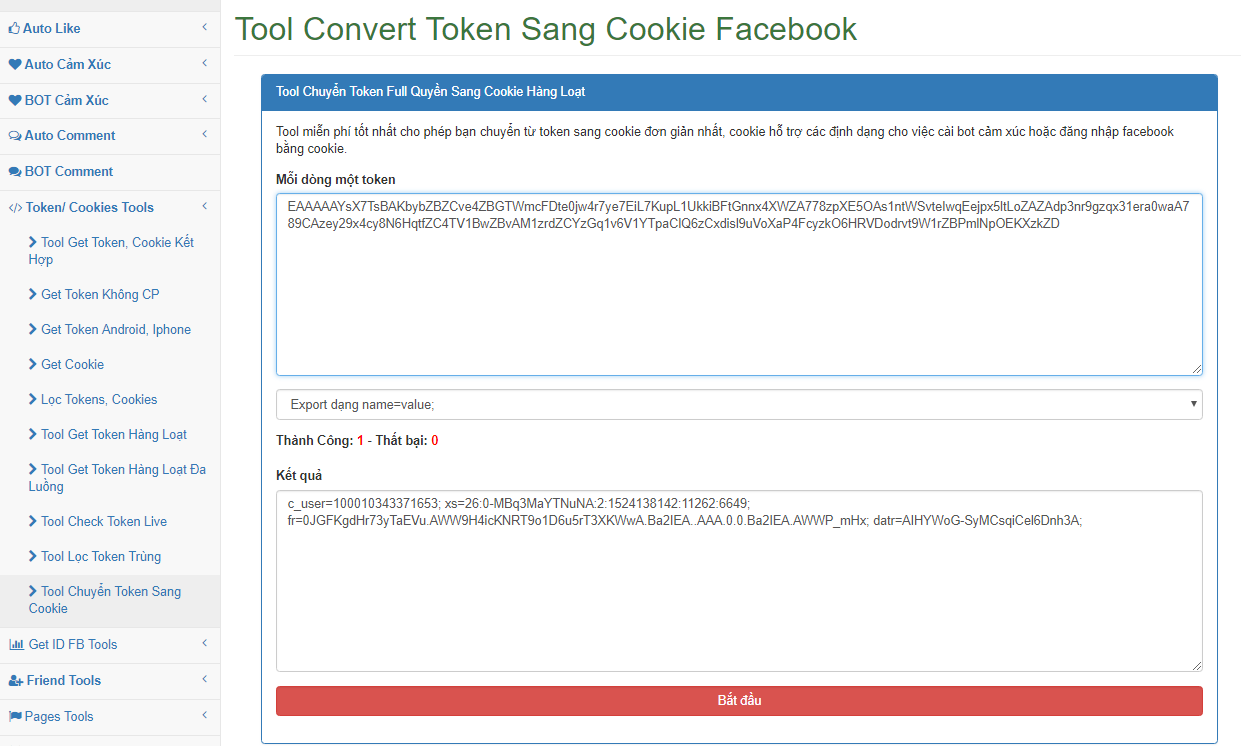This screenshot has height=746, width=1241.
Task: Click the red Bắt đầu button
Action: pos(739,701)
